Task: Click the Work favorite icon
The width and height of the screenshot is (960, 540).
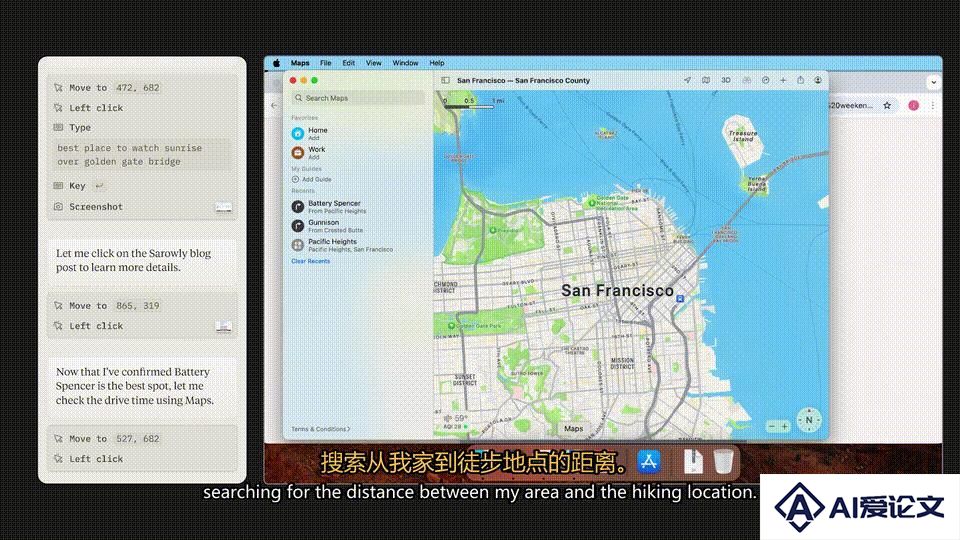Action: [x=298, y=152]
